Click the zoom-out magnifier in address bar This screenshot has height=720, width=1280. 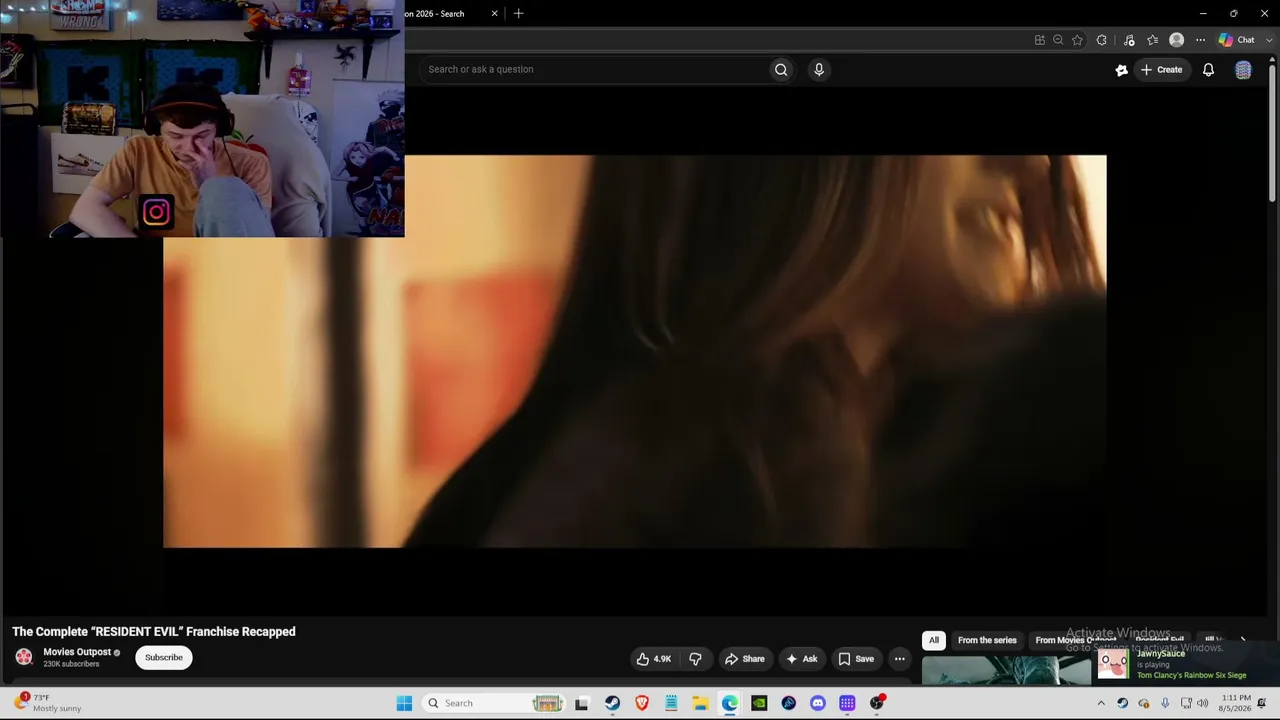pyautogui.click(x=1058, y=40)
